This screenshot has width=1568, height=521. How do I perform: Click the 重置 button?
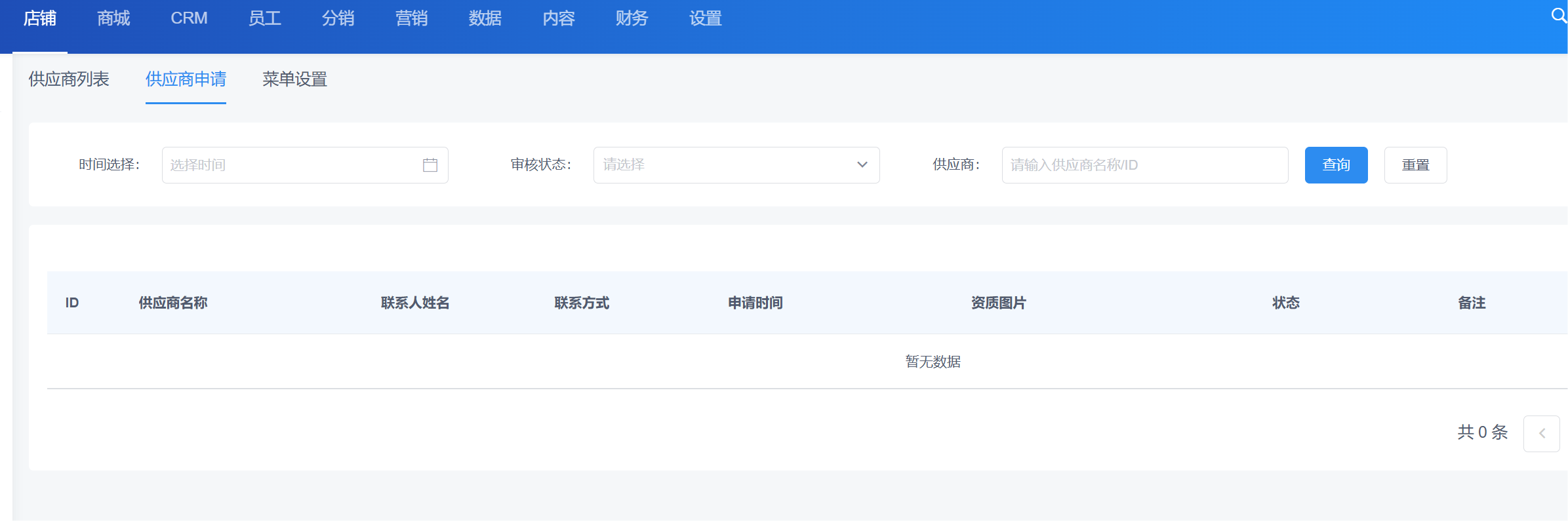pyautogui.click(x=1416, y=165)
